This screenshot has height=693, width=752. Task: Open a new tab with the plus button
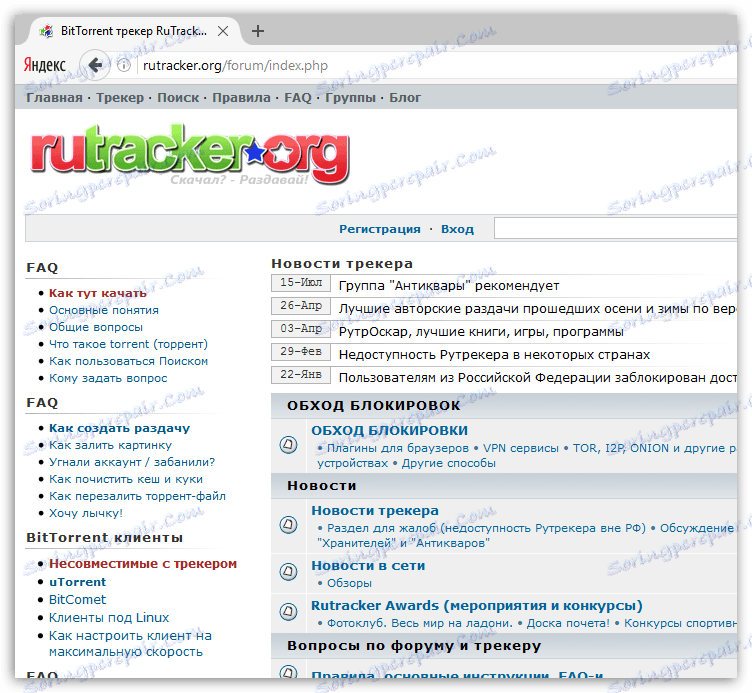pos(258,31)
